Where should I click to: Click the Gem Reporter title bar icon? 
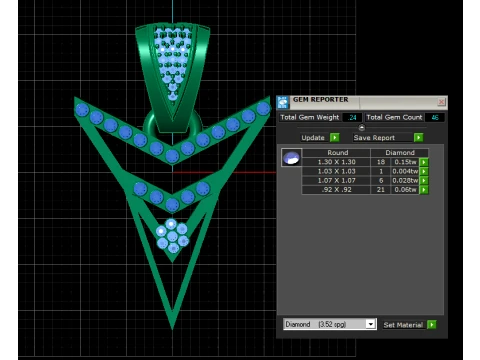click(283, 102)
